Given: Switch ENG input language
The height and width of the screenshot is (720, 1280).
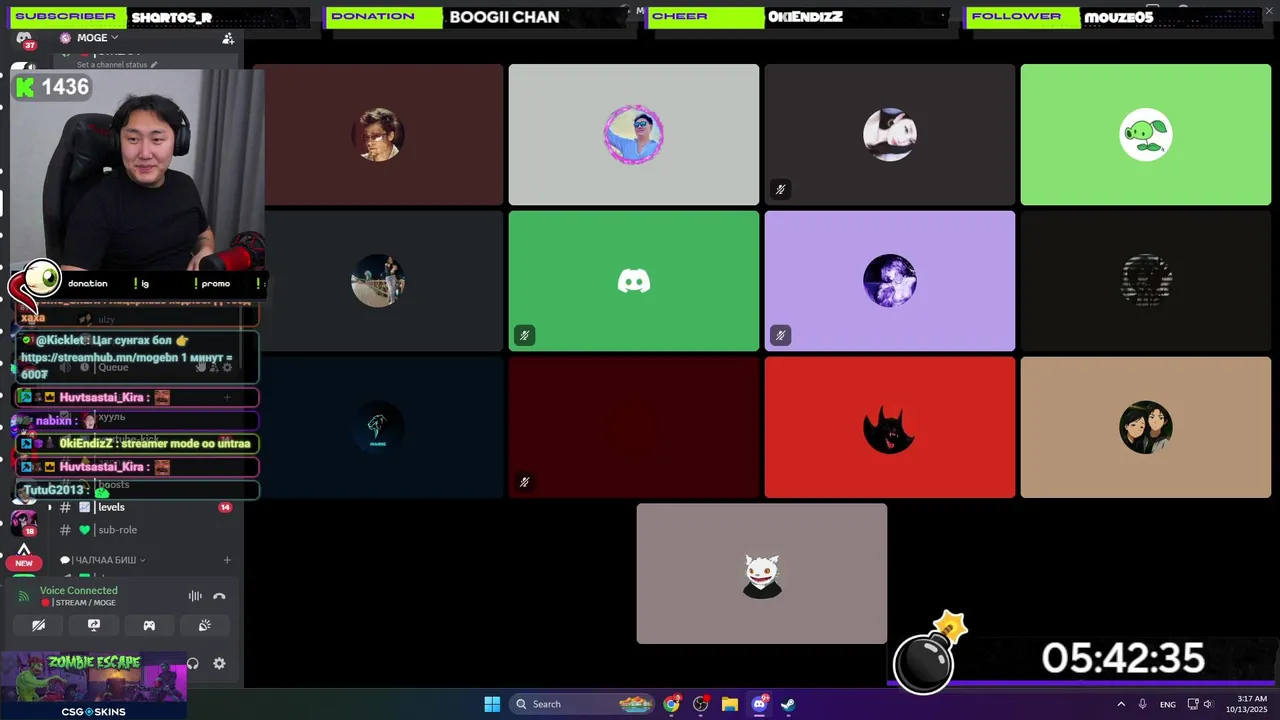Looking at the screenshot, I should pos(1168,704).
